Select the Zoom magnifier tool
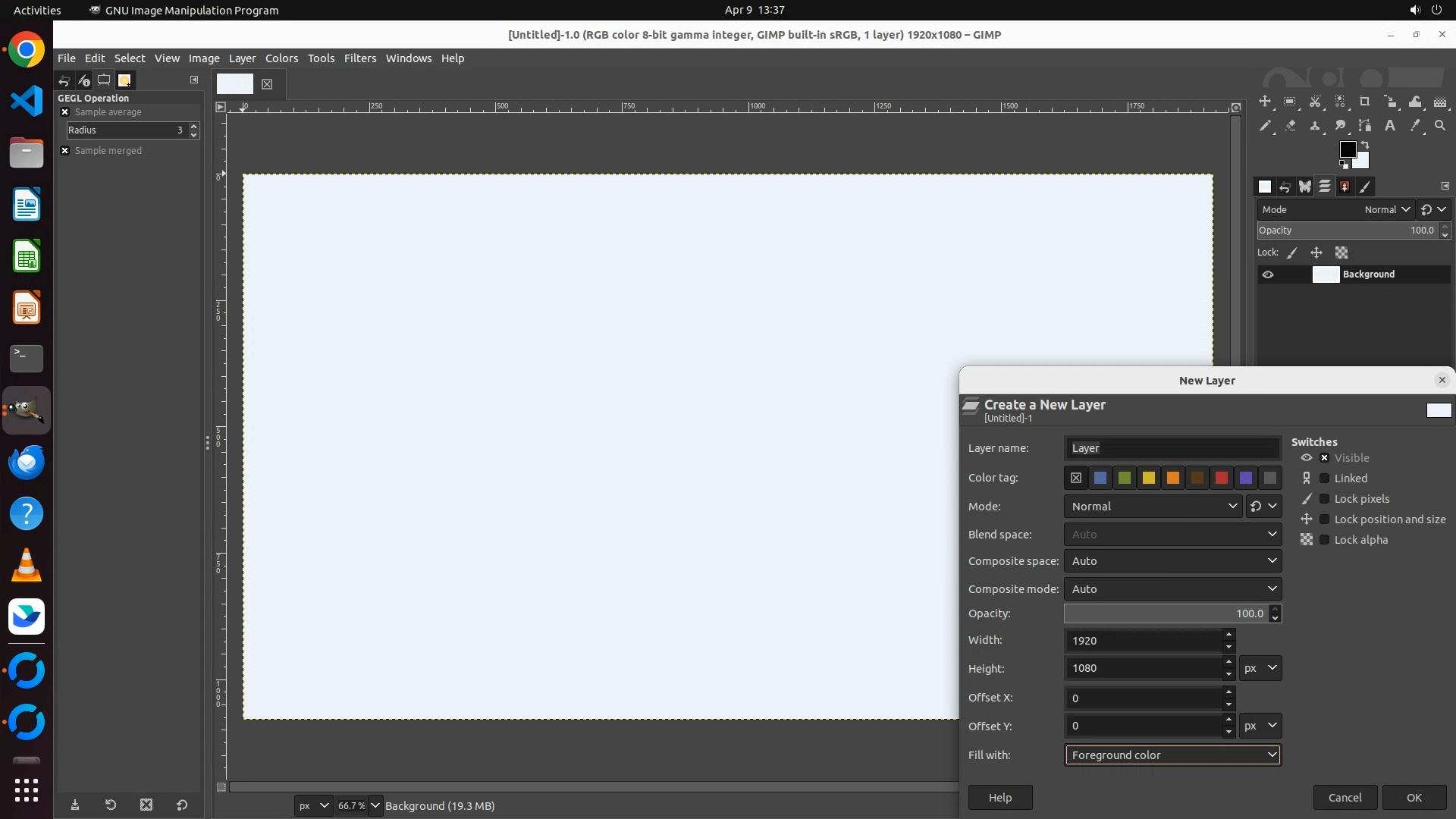 [1440, 126]
